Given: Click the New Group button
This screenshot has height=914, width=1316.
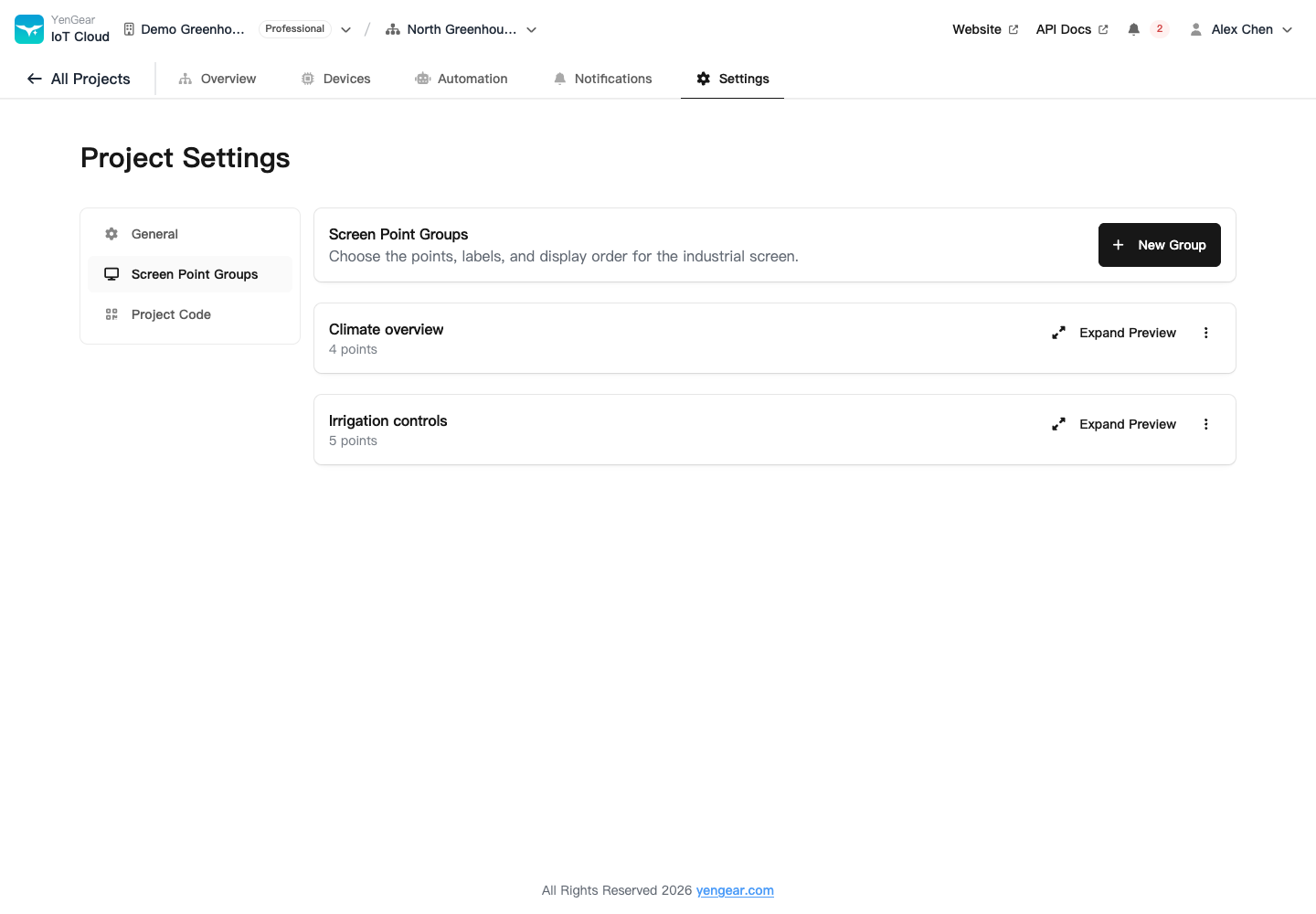Looking at the screenshot, I should pos(1160,245).
